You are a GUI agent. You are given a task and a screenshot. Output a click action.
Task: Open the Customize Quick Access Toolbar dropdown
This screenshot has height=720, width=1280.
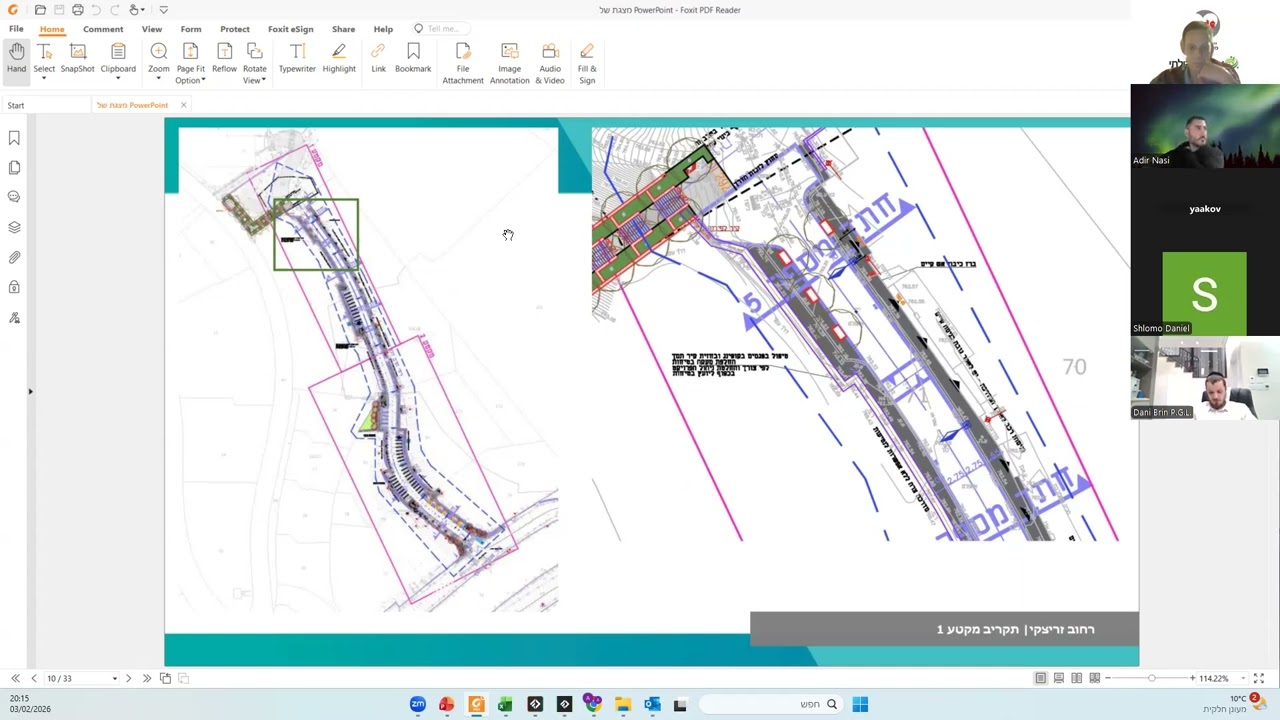[163, 10]
